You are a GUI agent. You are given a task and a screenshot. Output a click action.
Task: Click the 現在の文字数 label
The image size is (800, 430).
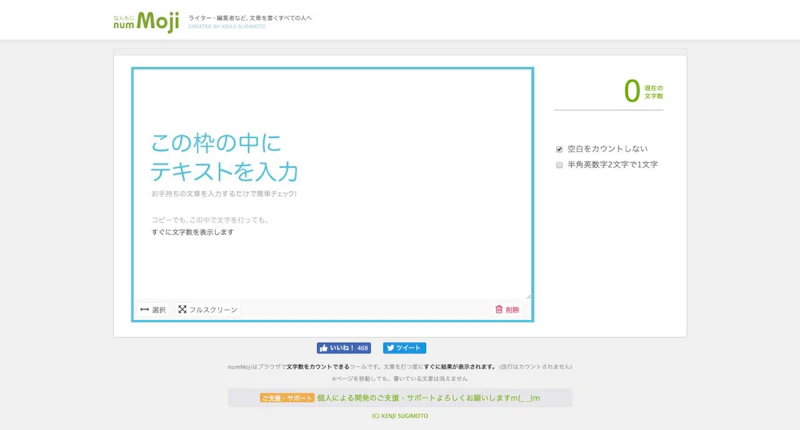(x=654, y=92)
